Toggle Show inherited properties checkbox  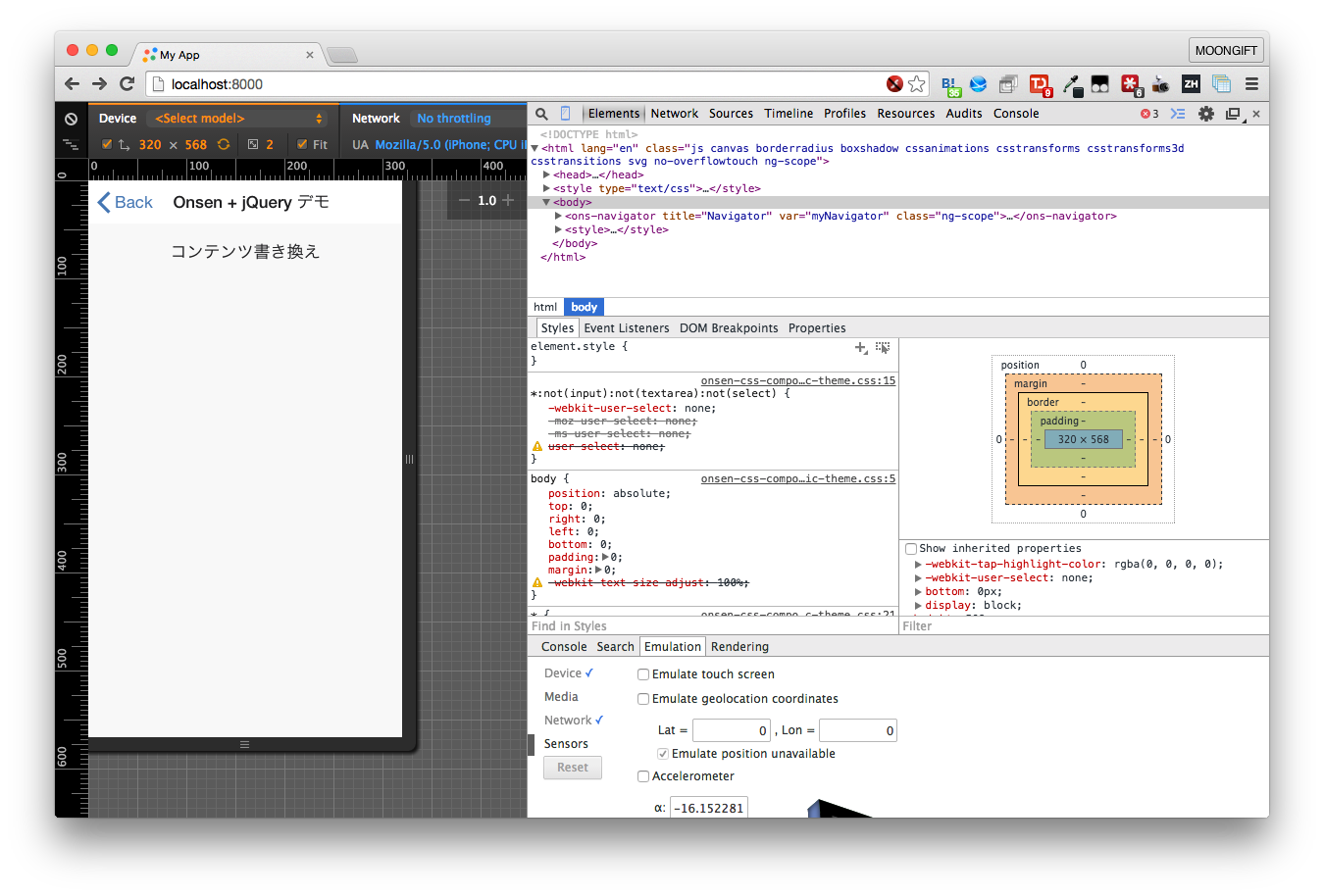point(911,549)
